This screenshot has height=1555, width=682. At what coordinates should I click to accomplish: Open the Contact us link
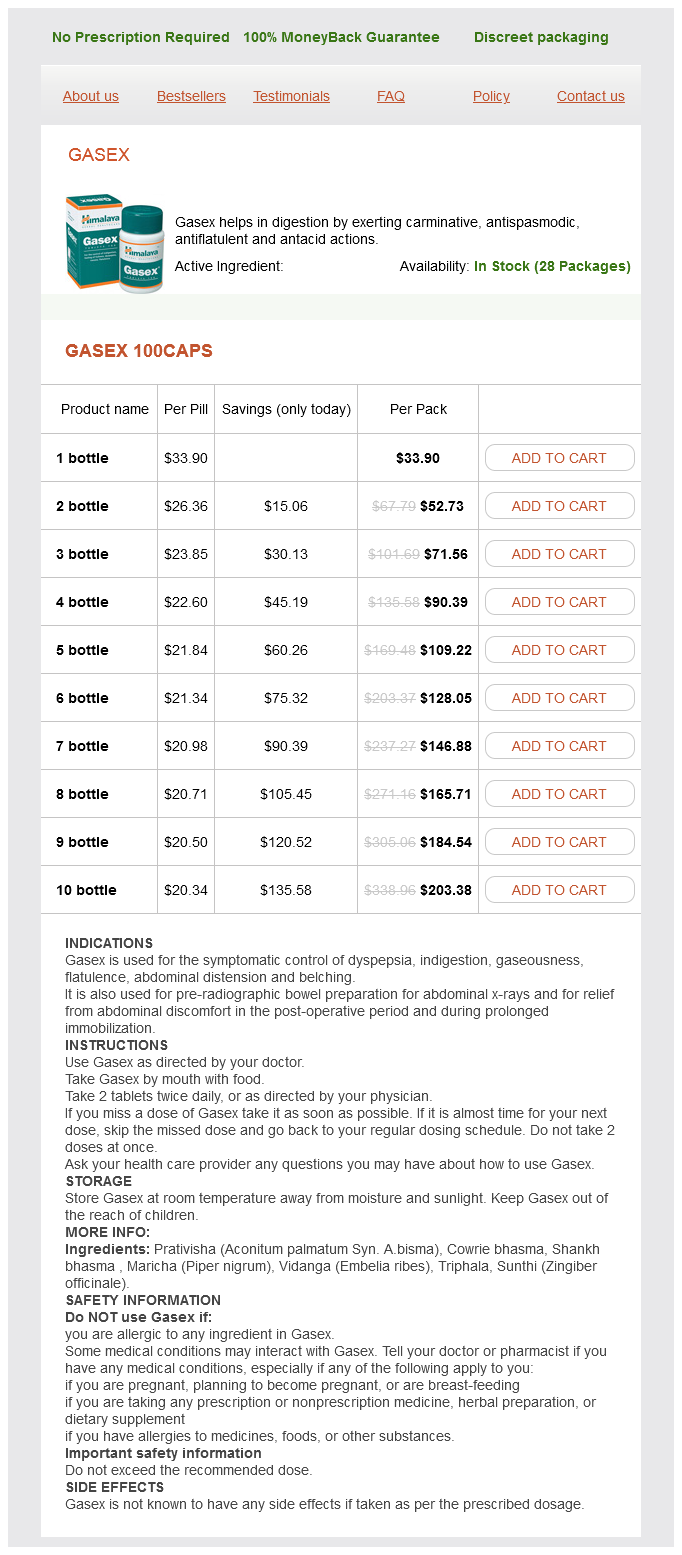591,96
